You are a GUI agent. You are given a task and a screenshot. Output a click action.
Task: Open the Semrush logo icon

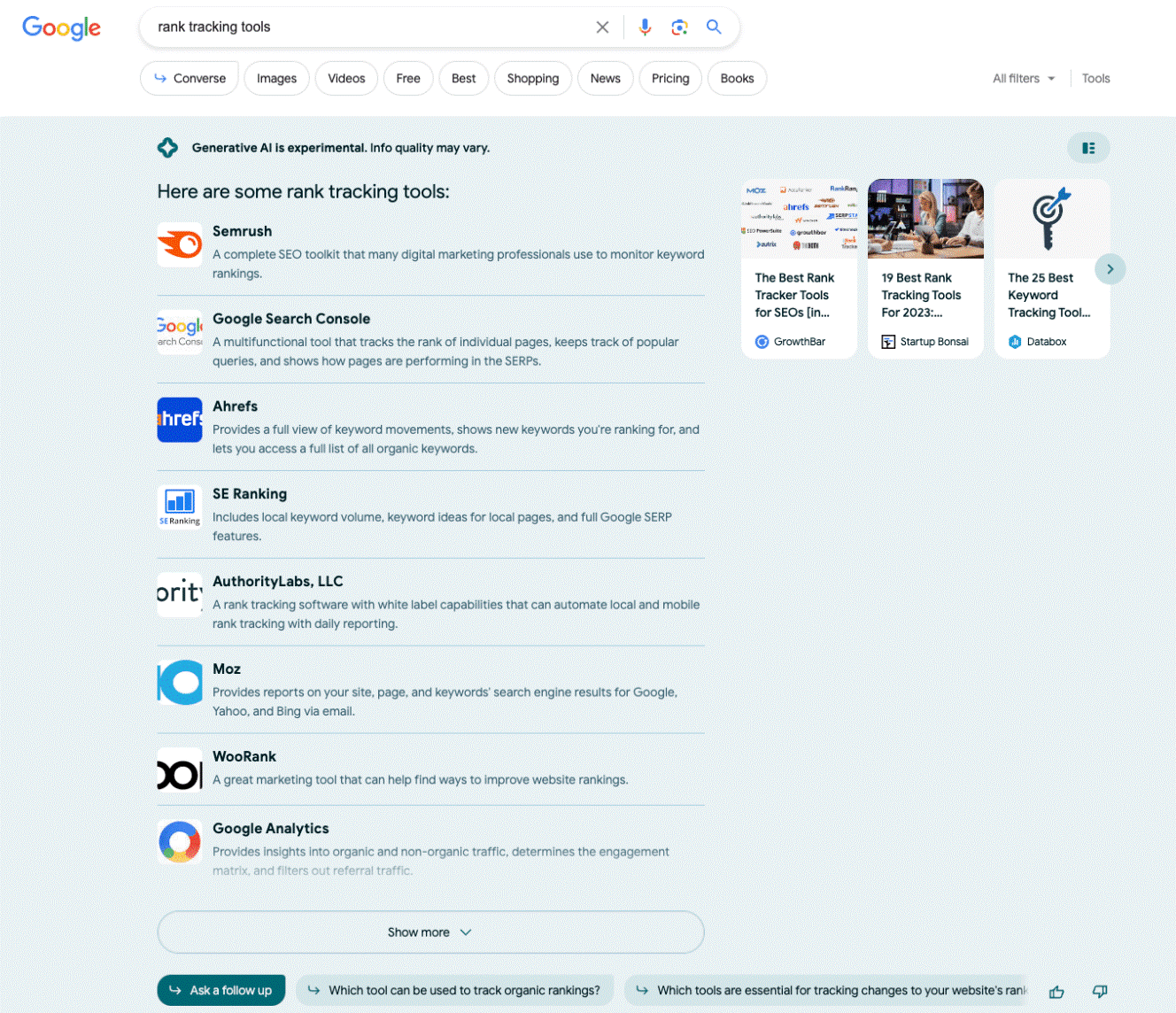click(180, 244)
